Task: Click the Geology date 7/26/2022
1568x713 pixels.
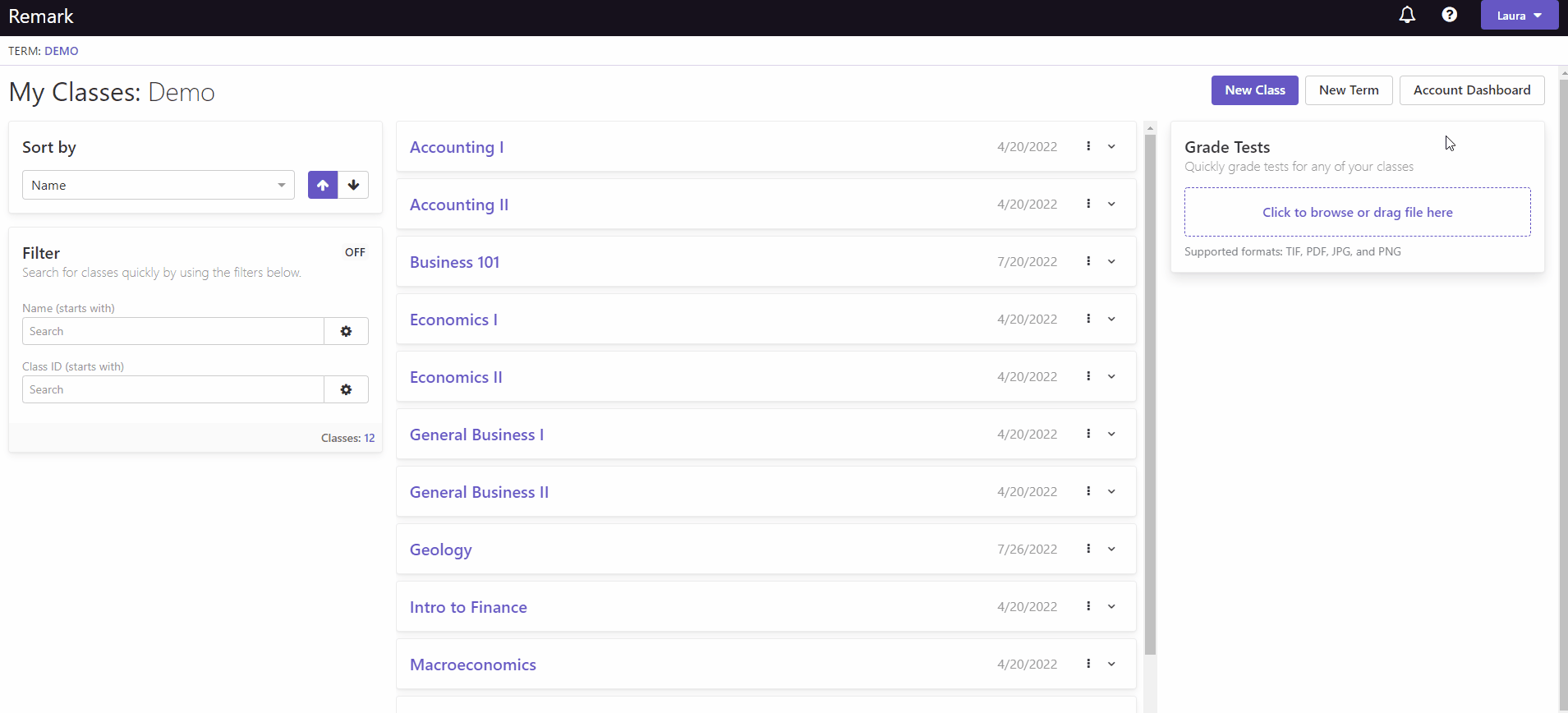Action: (1027, 549)
